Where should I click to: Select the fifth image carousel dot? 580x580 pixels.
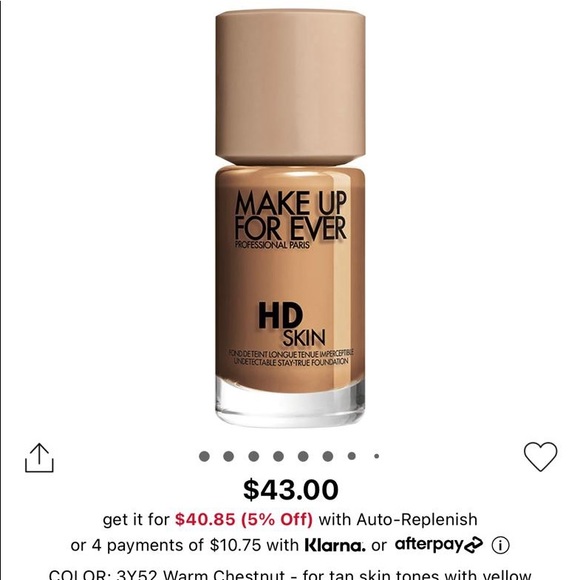tap(303, 456)
